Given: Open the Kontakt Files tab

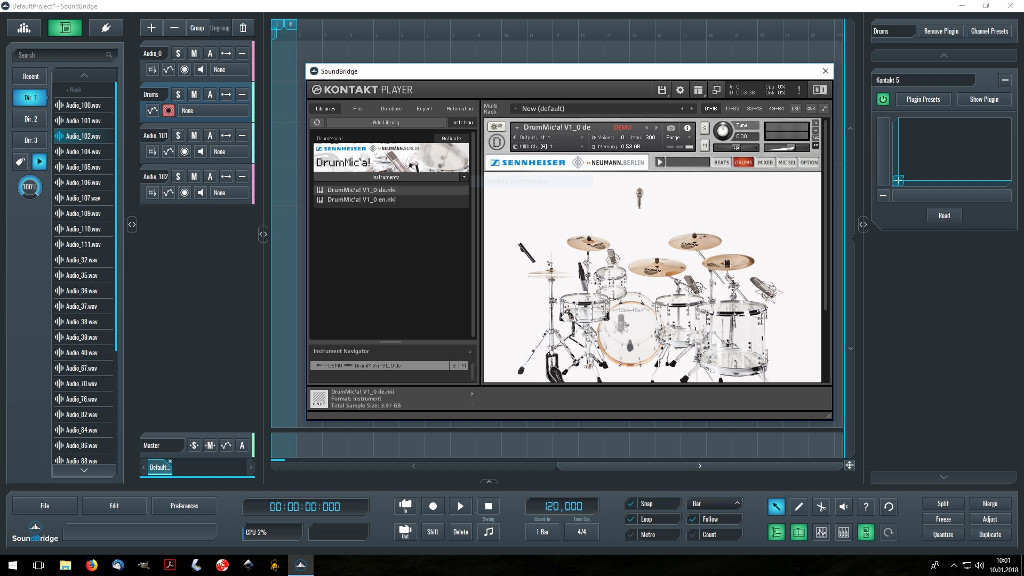Looking at the screenshot, I should (x=357, y=108).
